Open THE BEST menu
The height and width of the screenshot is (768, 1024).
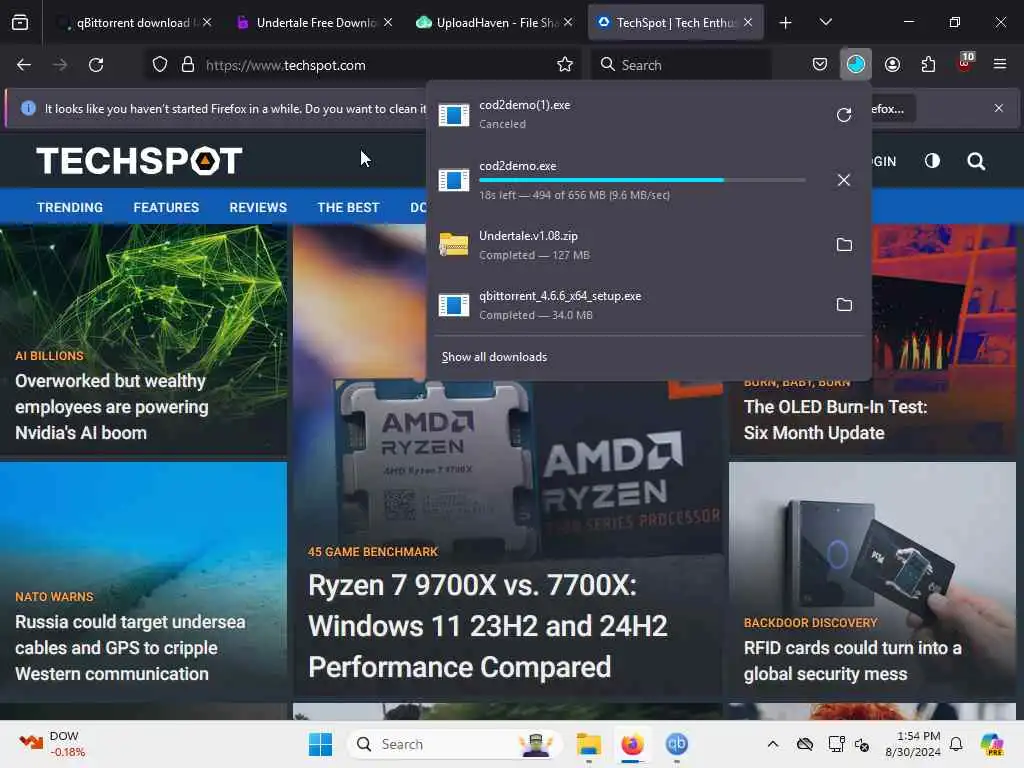click(x=348, y=208)
